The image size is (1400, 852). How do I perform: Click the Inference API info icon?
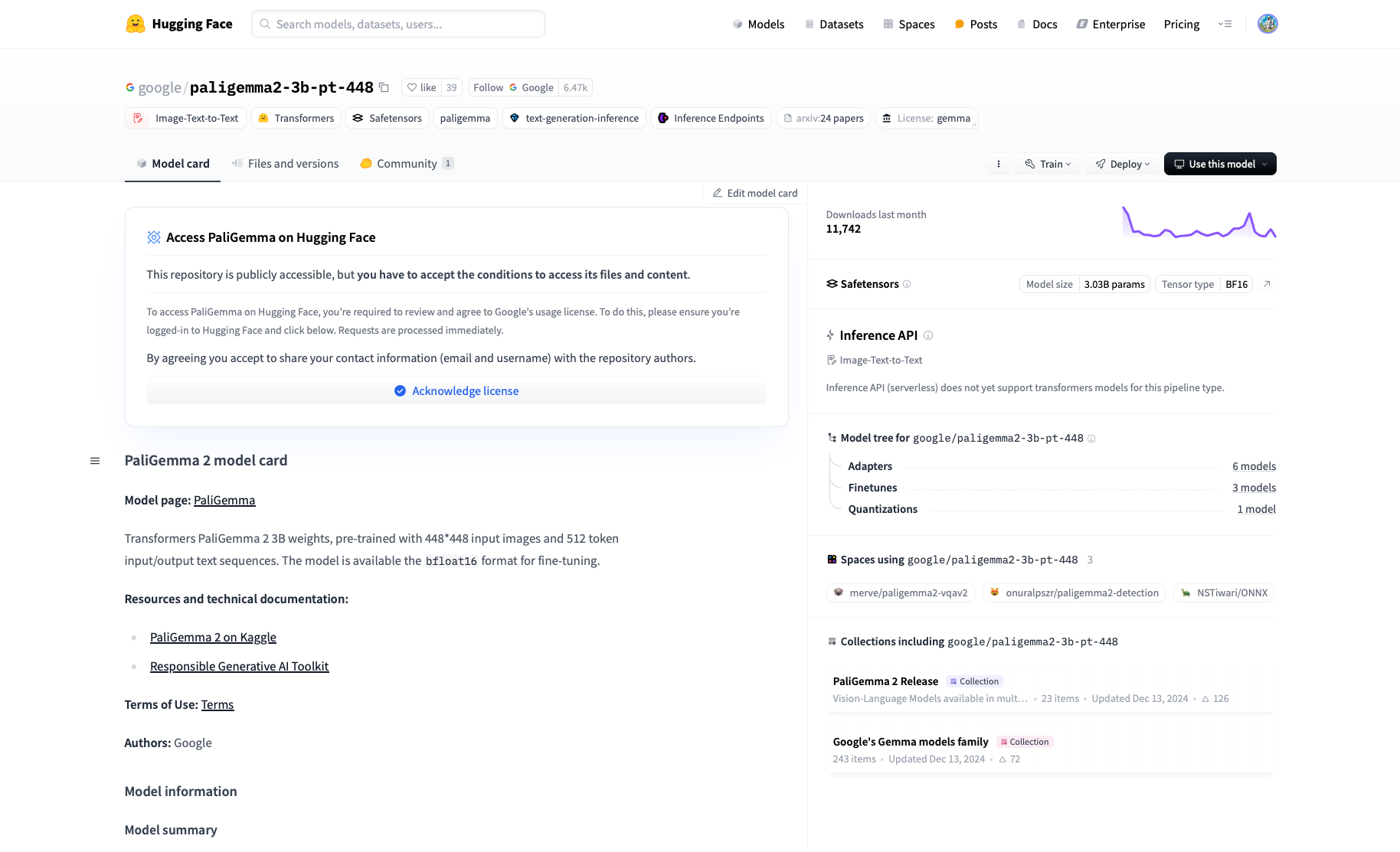(928, 335)
